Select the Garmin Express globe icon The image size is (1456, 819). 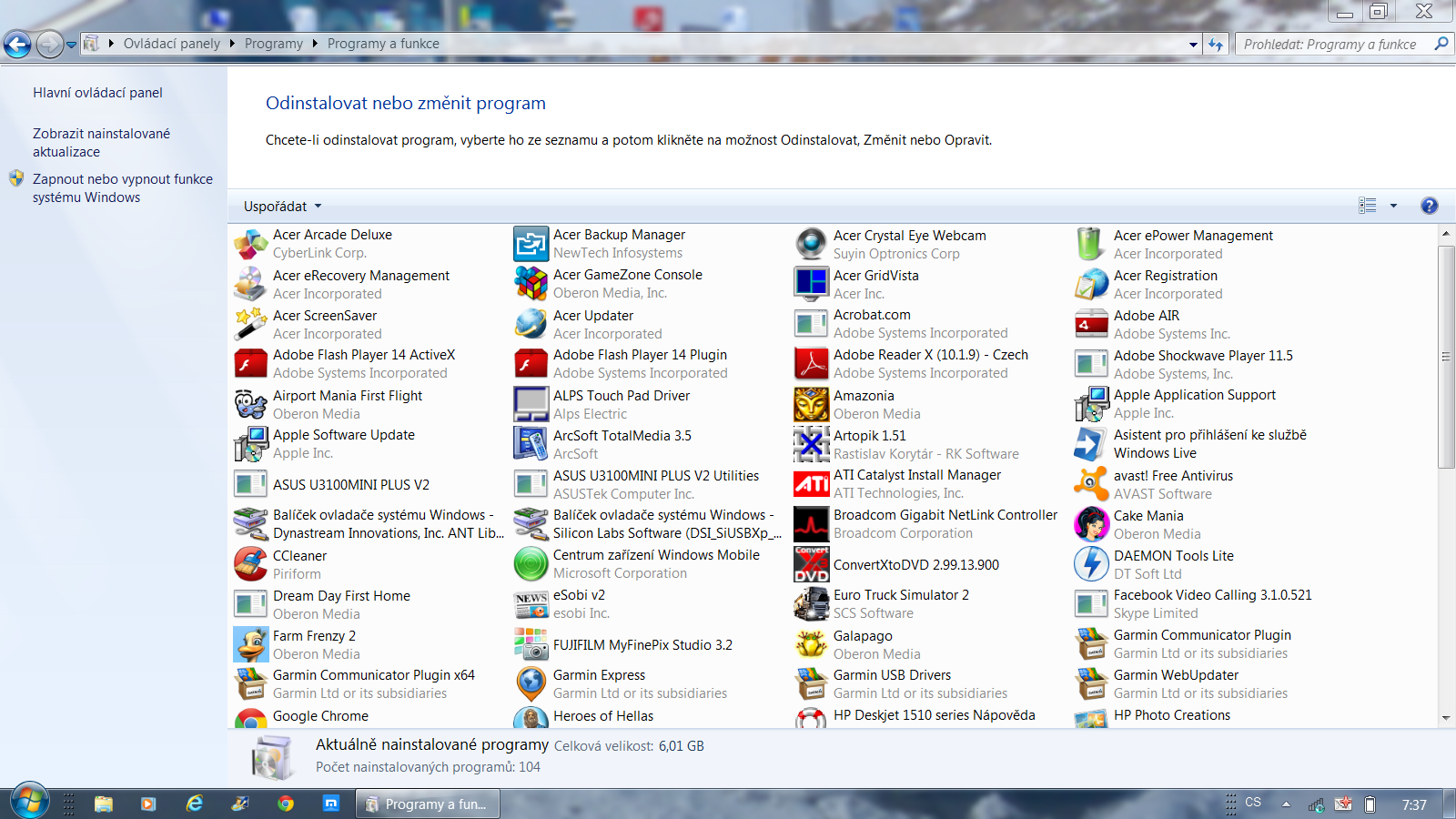pos(531,684)
